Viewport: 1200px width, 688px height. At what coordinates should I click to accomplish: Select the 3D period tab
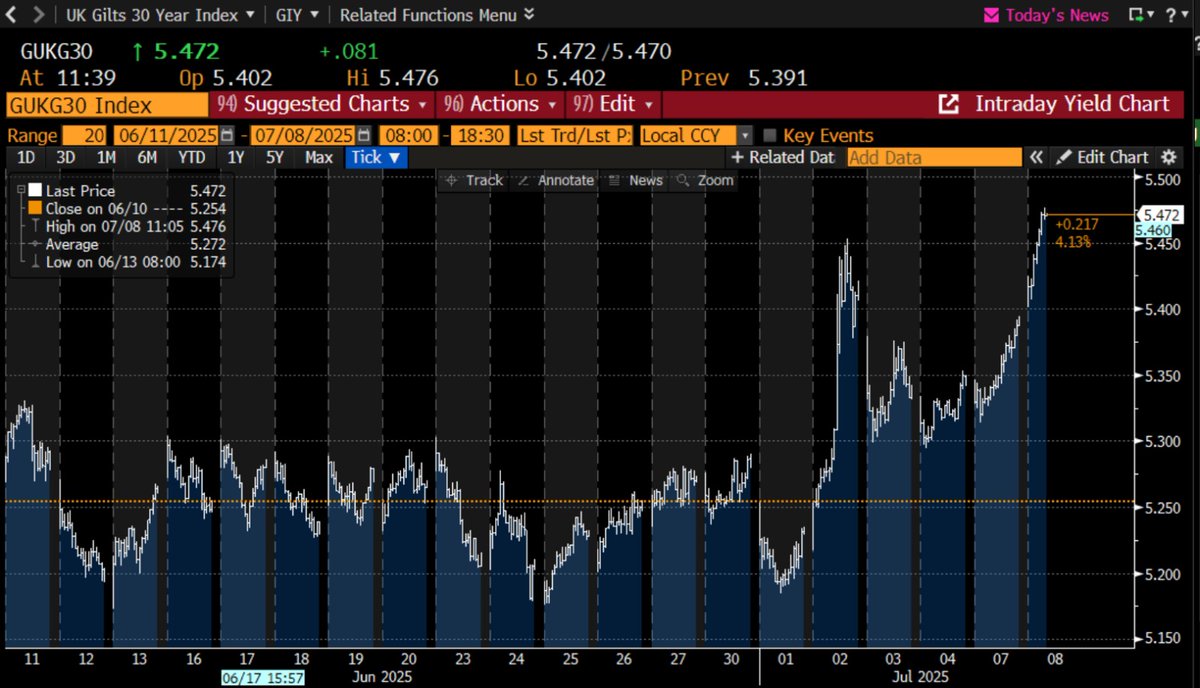click(65, 157)
